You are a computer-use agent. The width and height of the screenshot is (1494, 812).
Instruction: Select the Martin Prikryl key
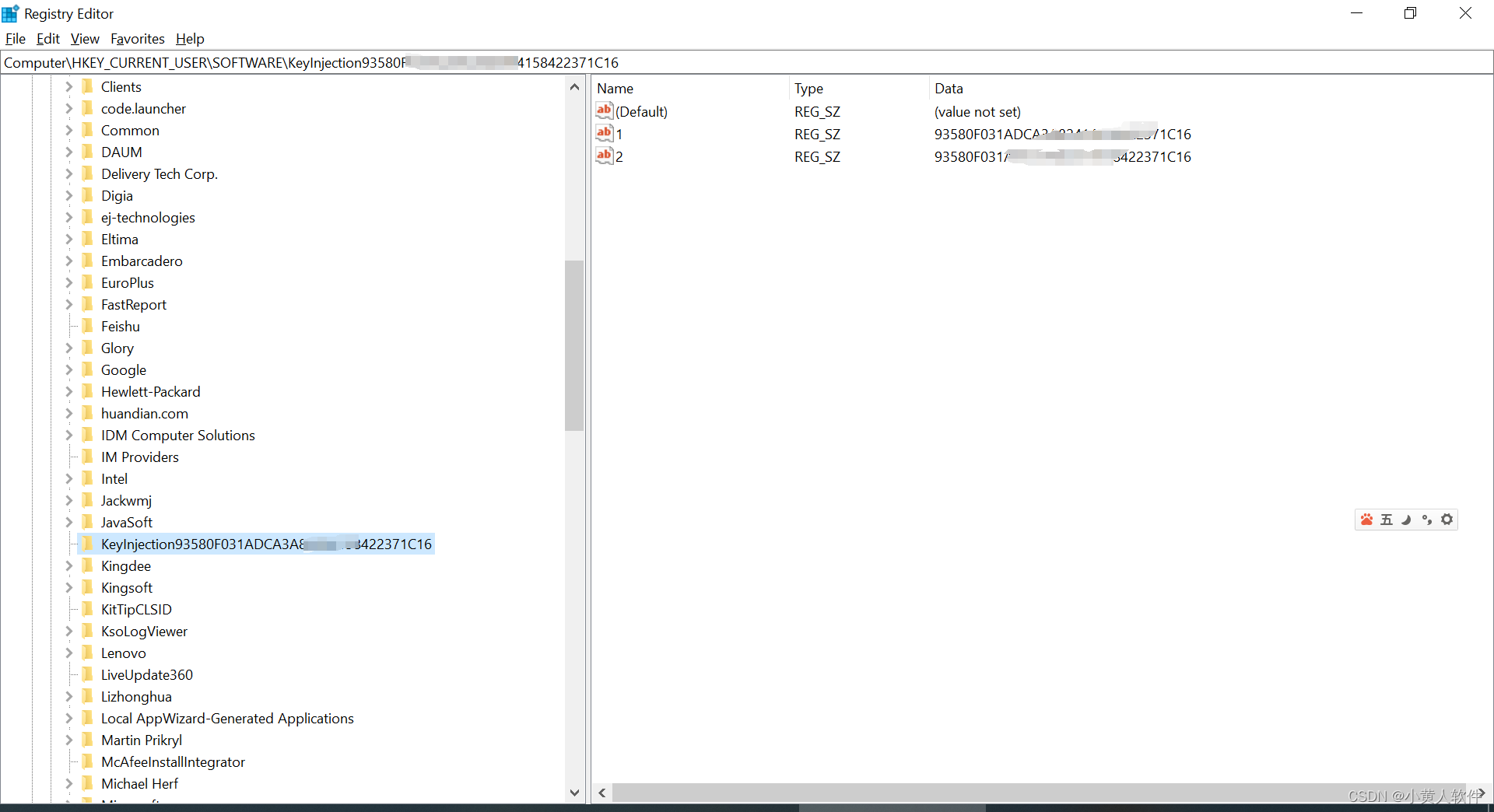[x=142, y=740]
